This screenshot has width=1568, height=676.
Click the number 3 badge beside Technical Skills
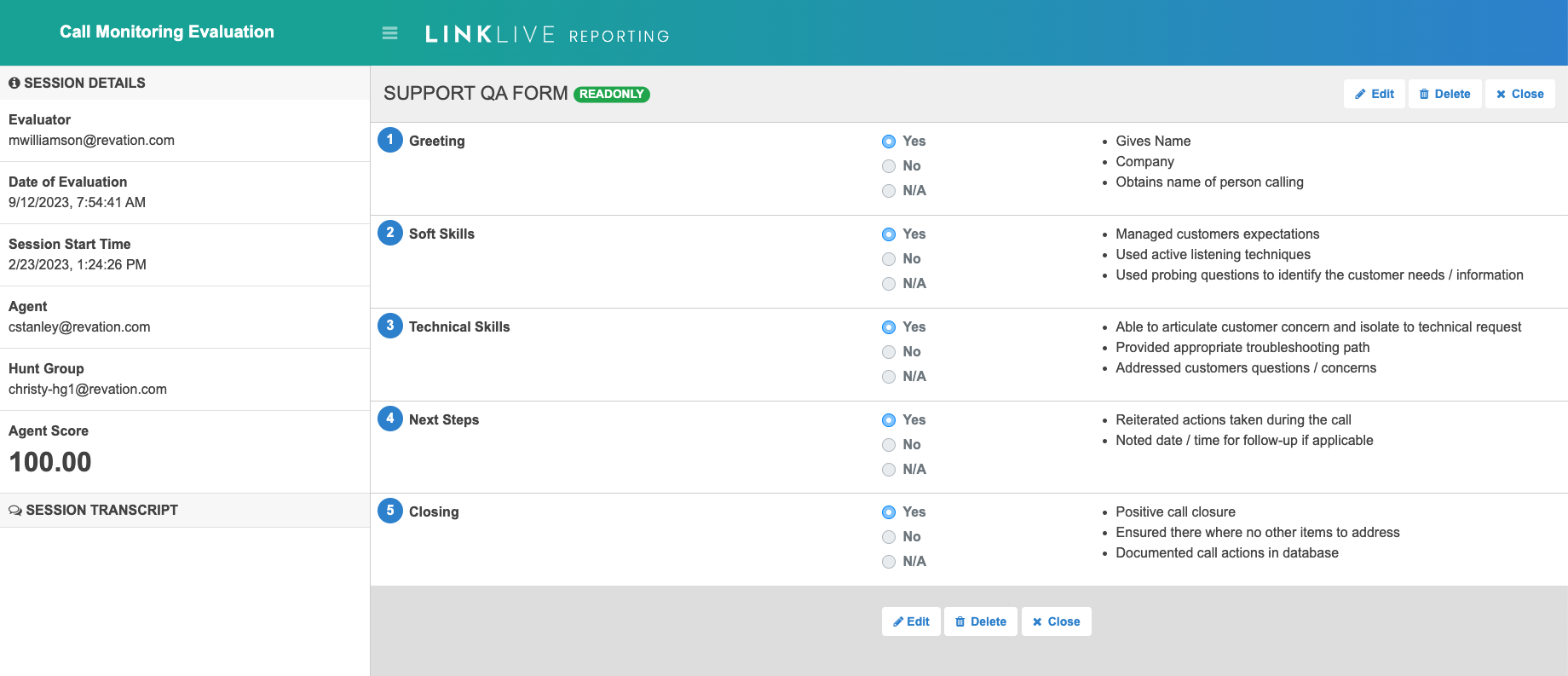click(x=390, y=326)
